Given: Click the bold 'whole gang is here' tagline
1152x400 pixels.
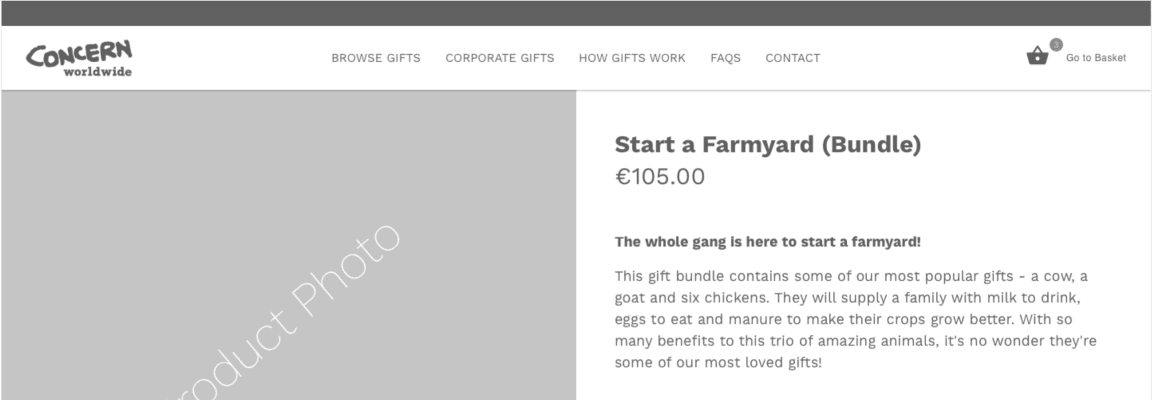Looking at the screenshot, I should [767, 241].
